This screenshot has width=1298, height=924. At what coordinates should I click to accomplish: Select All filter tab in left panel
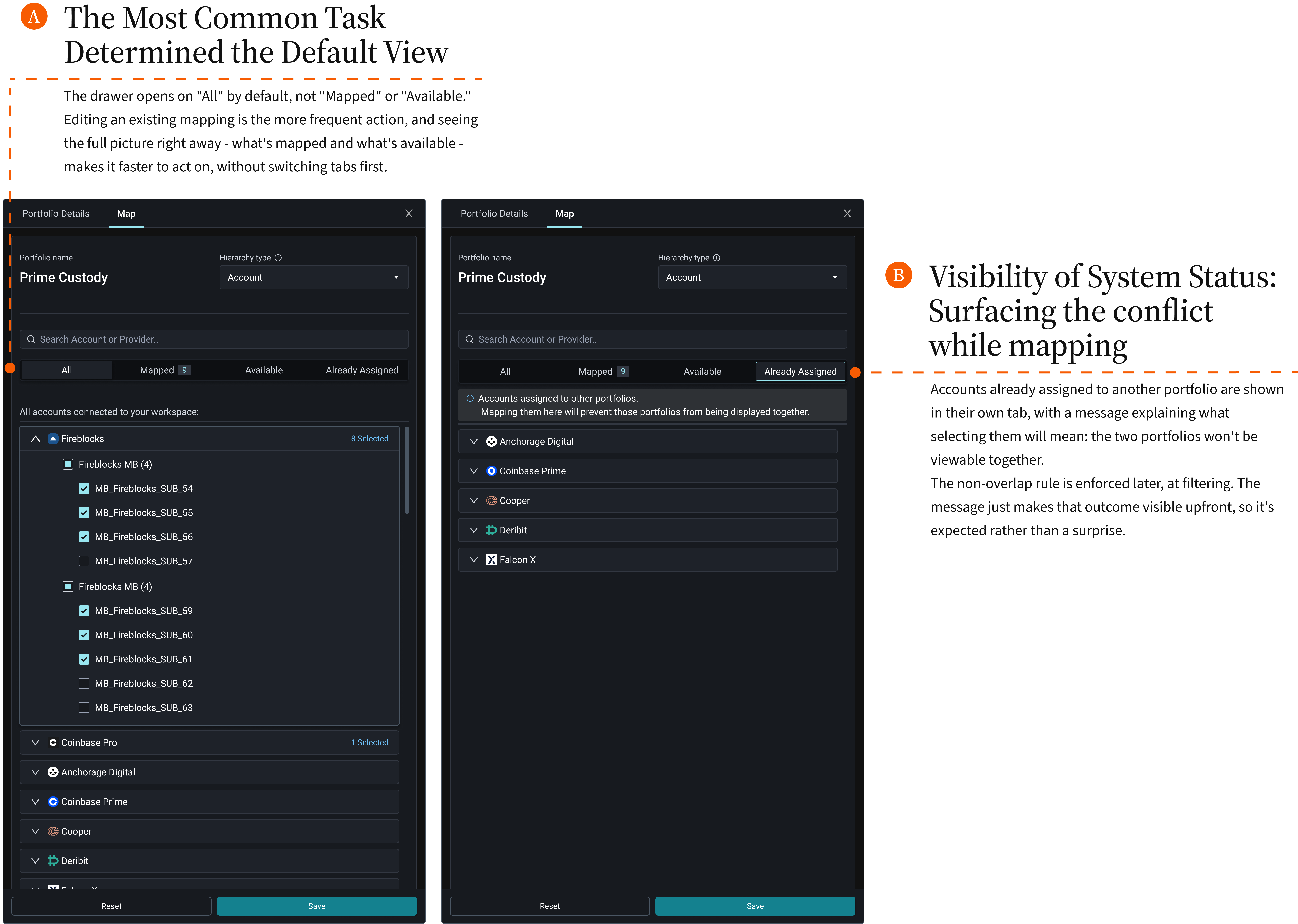click(67, 370)
